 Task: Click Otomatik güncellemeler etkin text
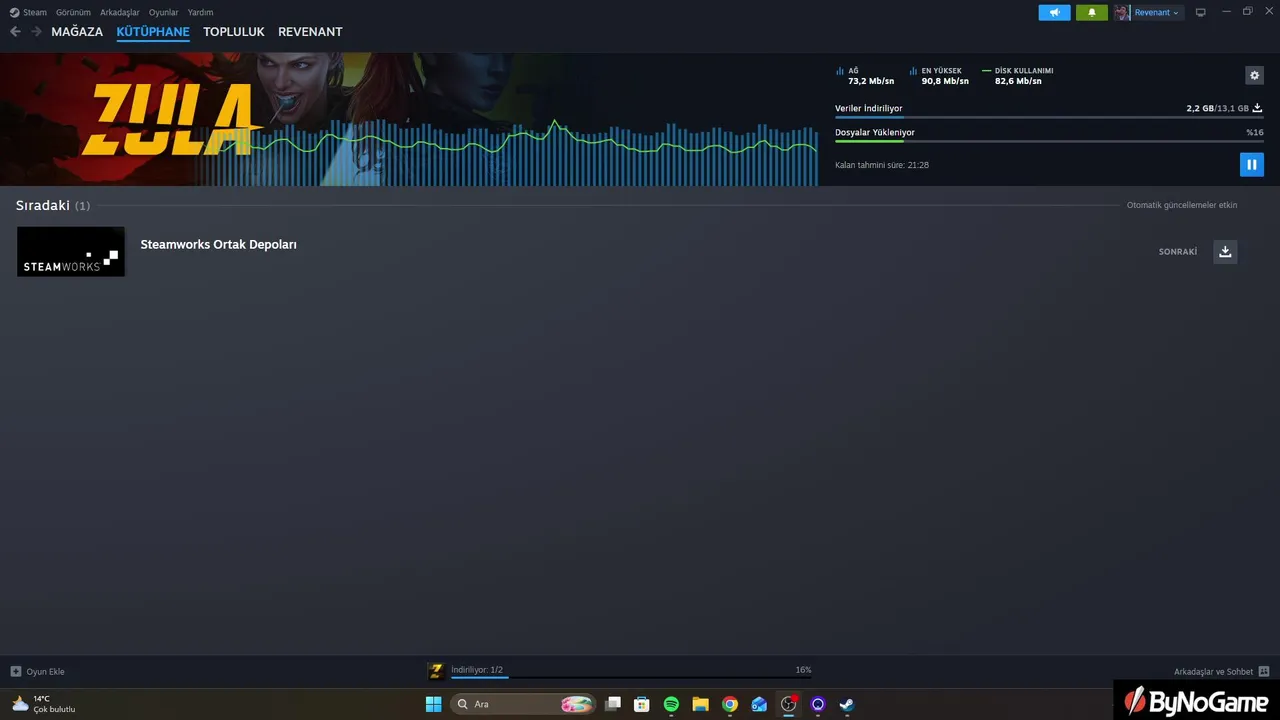click(1182, 205)
